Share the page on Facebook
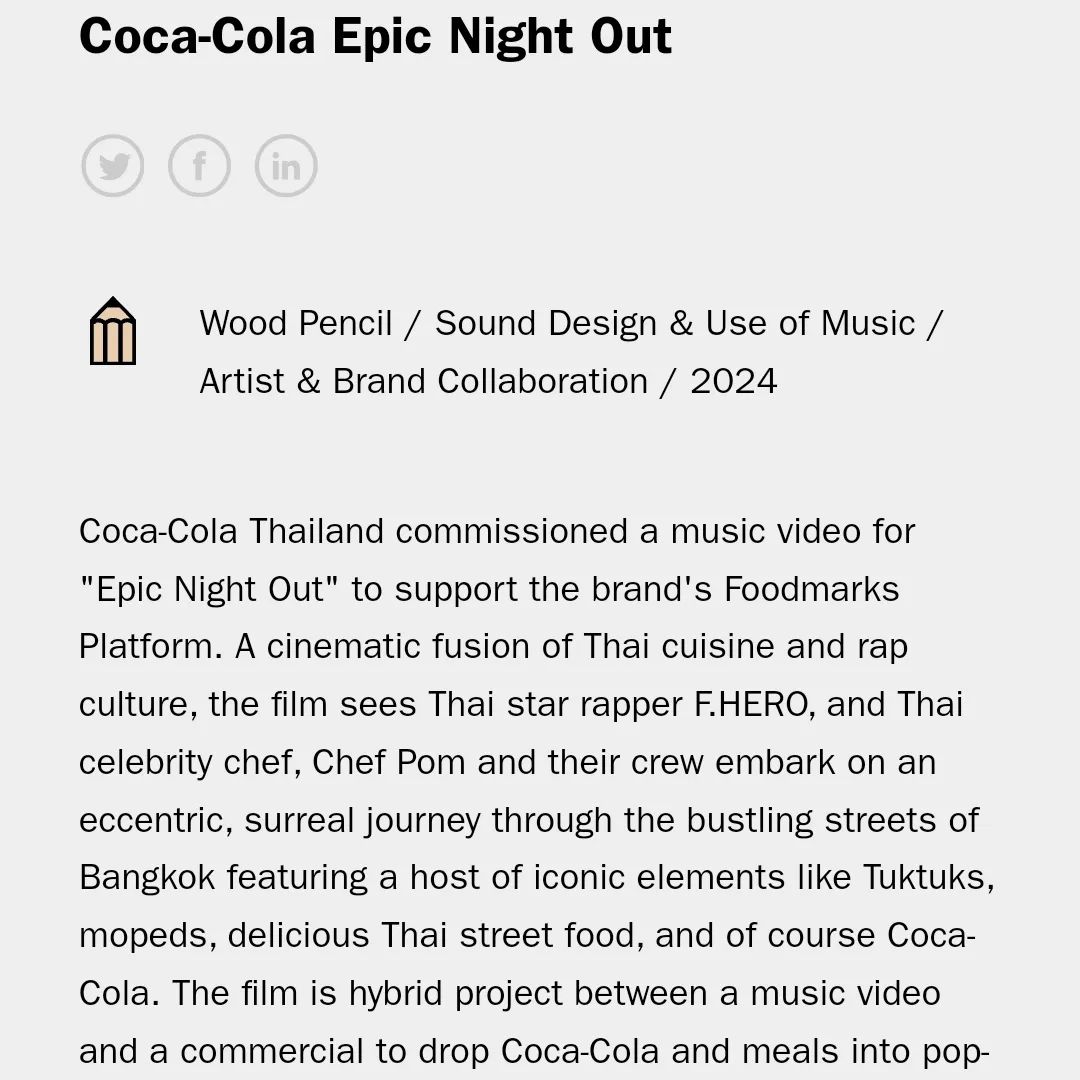 199,166
